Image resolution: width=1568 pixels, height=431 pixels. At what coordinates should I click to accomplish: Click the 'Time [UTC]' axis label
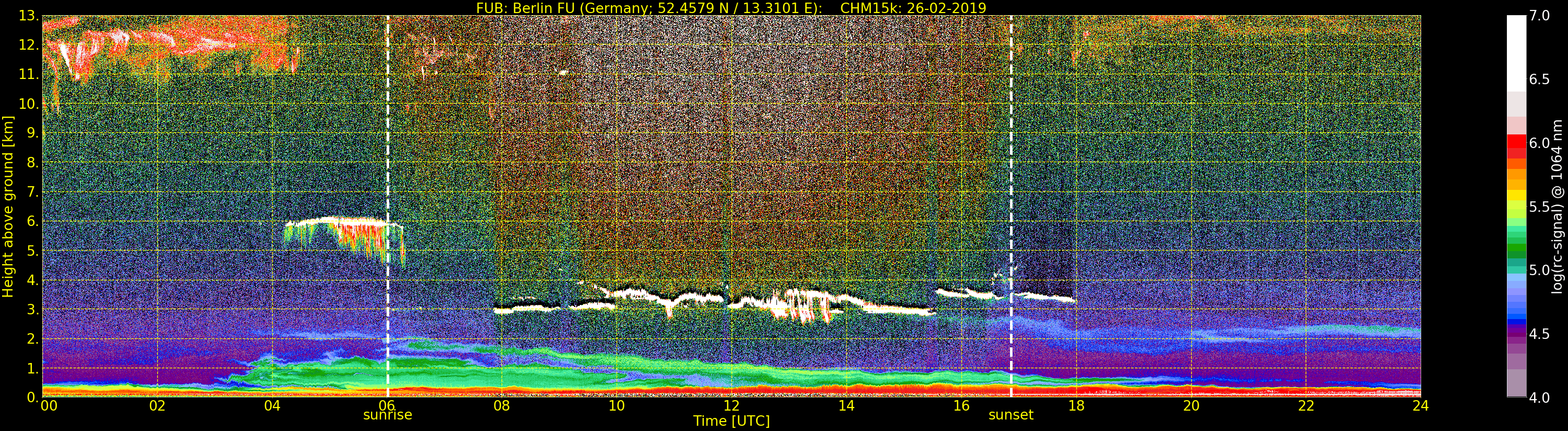tap(731, 421)
